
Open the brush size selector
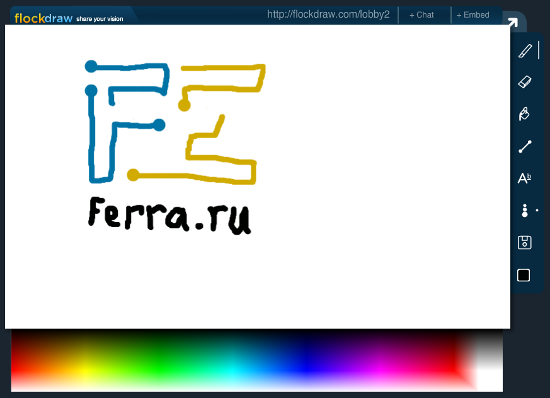525,210
